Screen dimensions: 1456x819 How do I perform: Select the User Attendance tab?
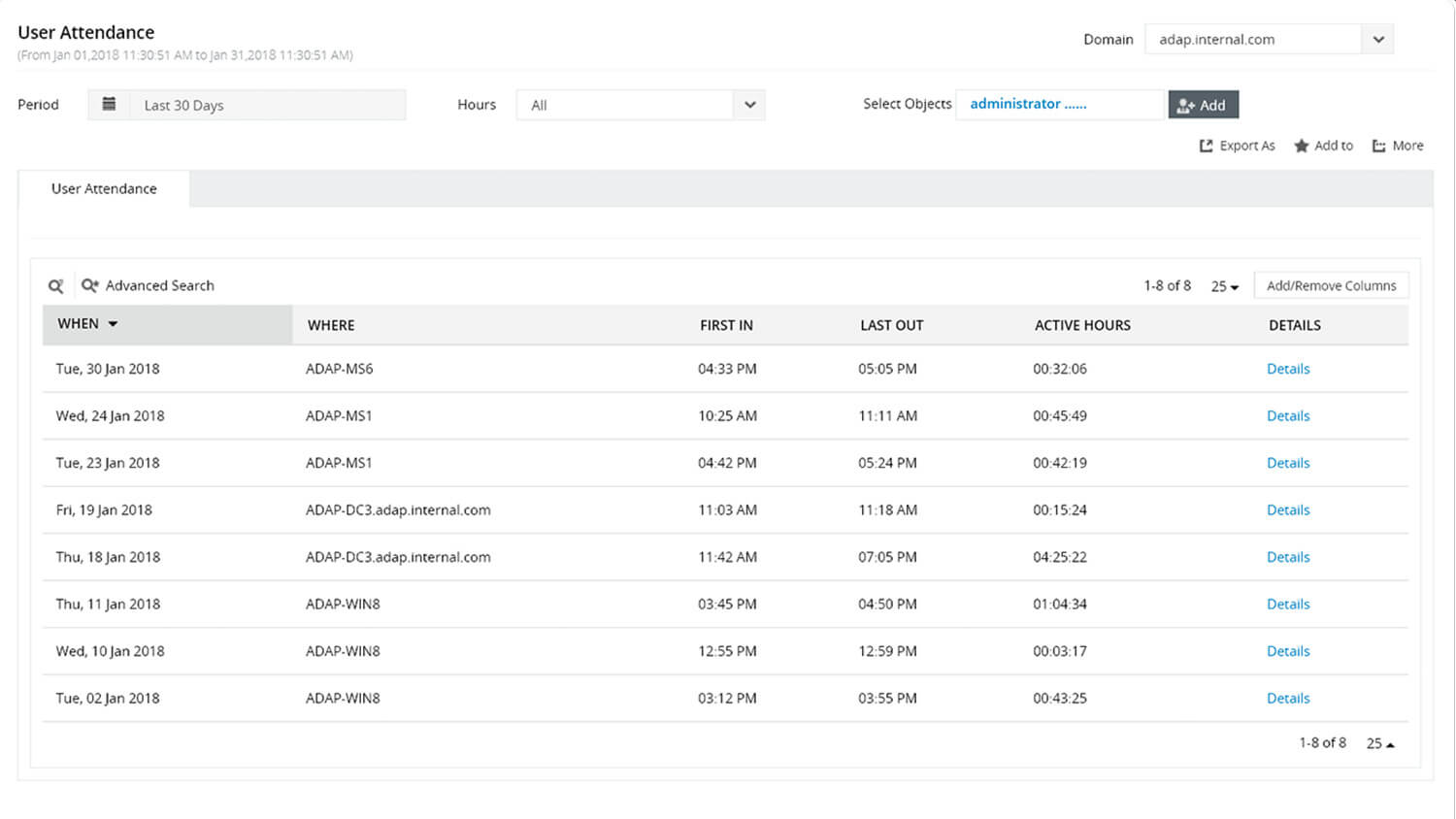point(104,189)
